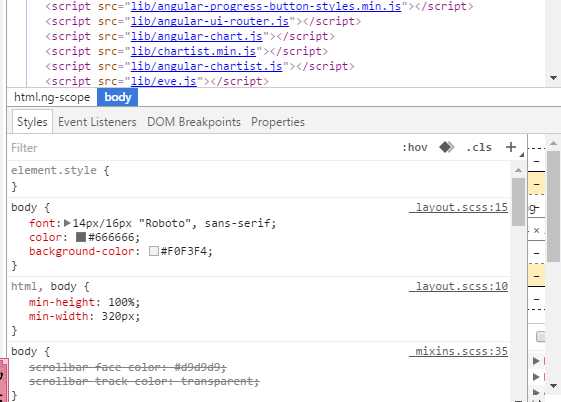Expand the font shorthand property triangle

(x=67, y=223)
